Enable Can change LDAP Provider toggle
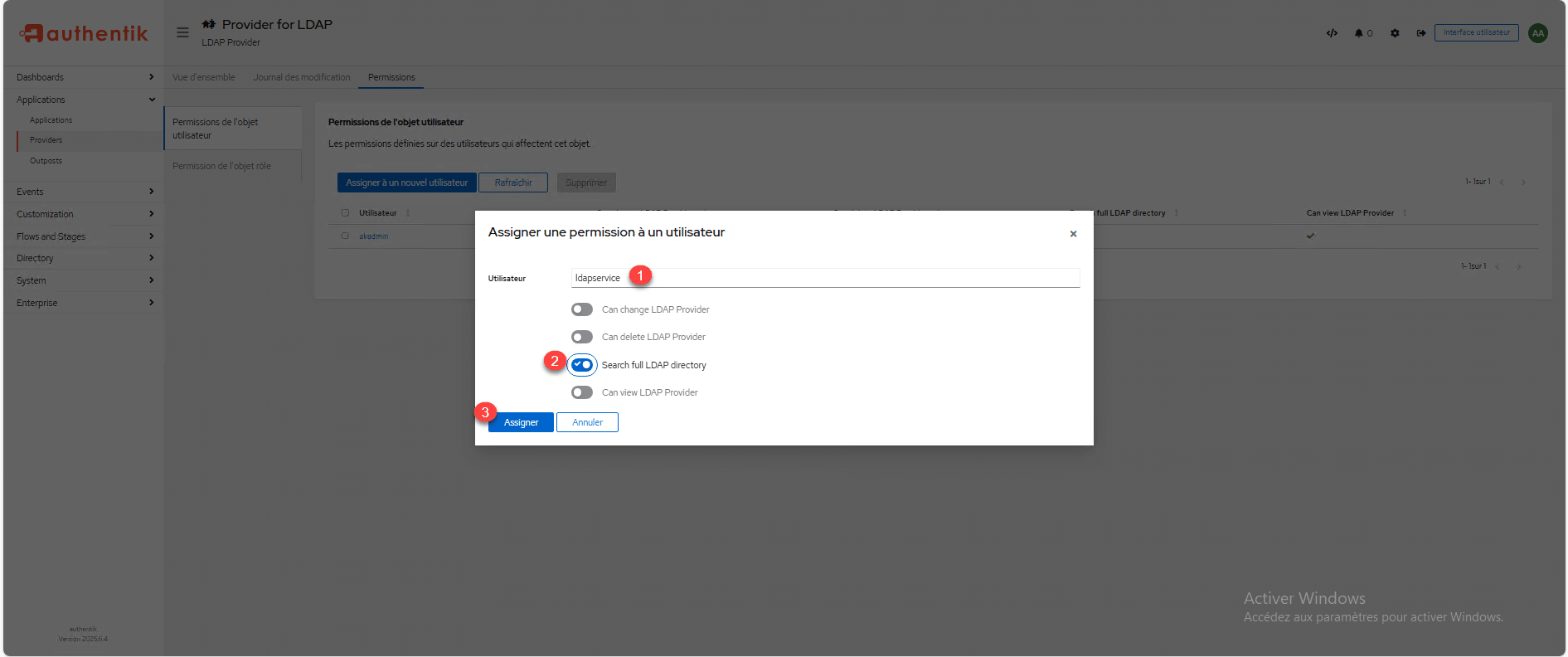The height and width of the screenshot is (657, 1568). point(582,309)
